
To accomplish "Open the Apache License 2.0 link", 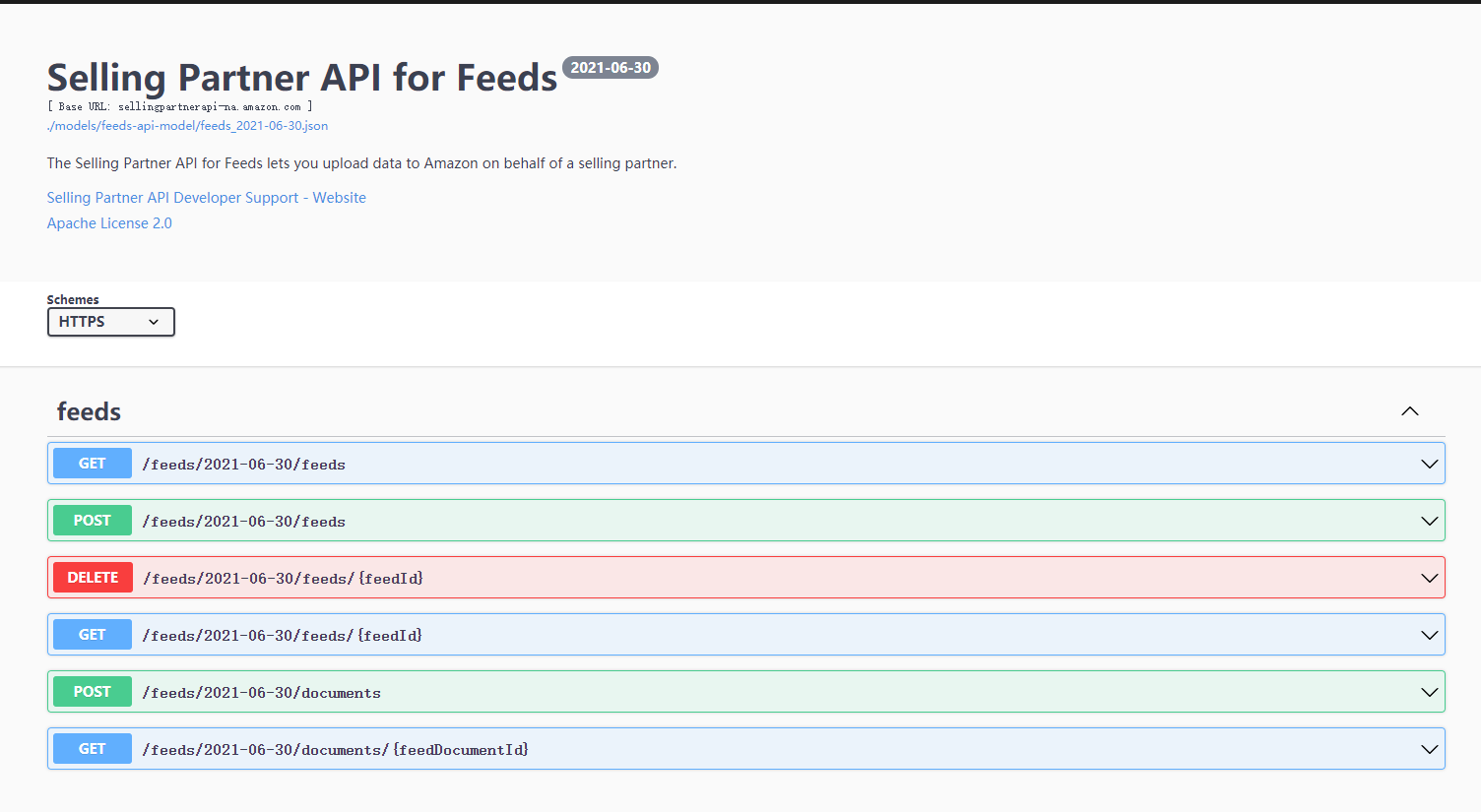I will [108, 222].
